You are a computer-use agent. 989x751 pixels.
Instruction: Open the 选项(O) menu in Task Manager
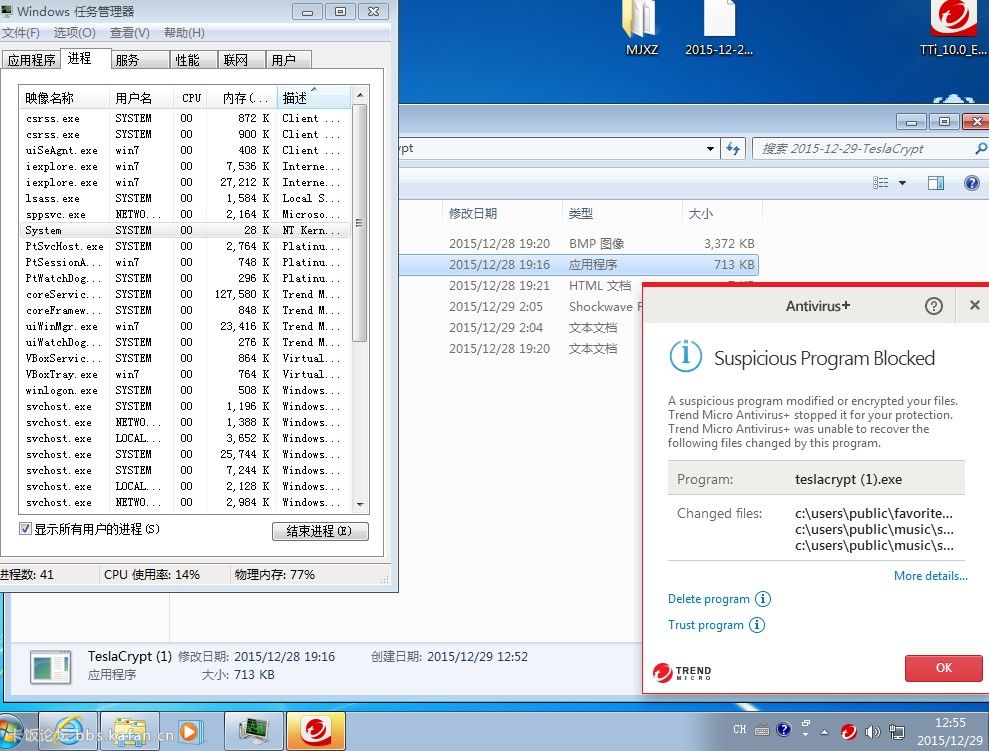pos(74,33)
